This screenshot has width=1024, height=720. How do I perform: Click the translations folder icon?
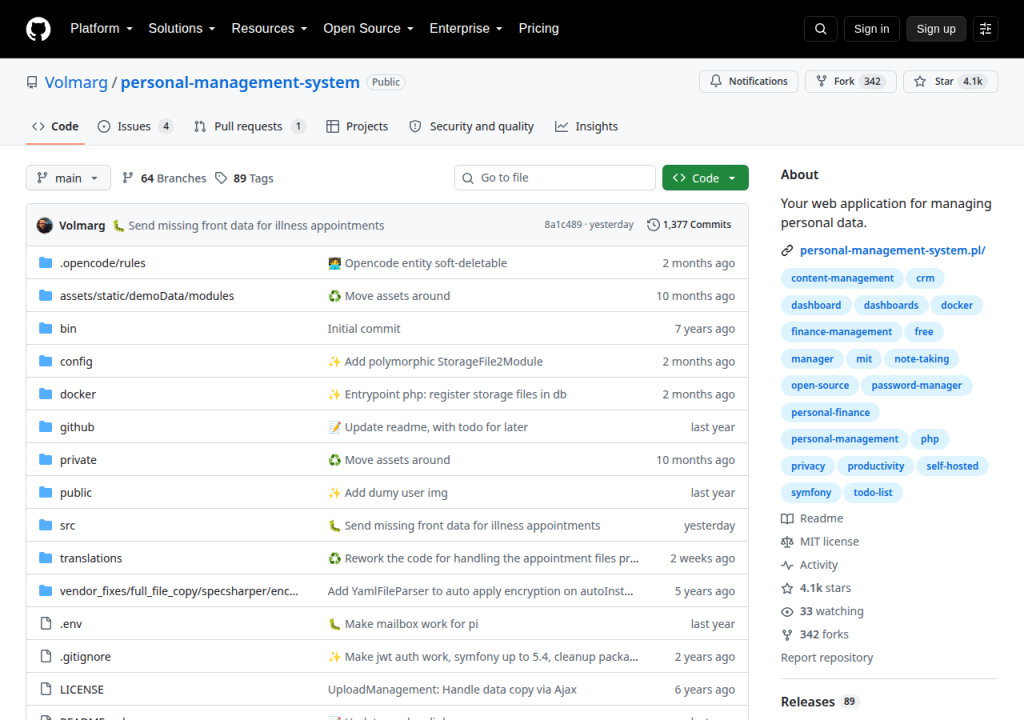coord(45,557)
